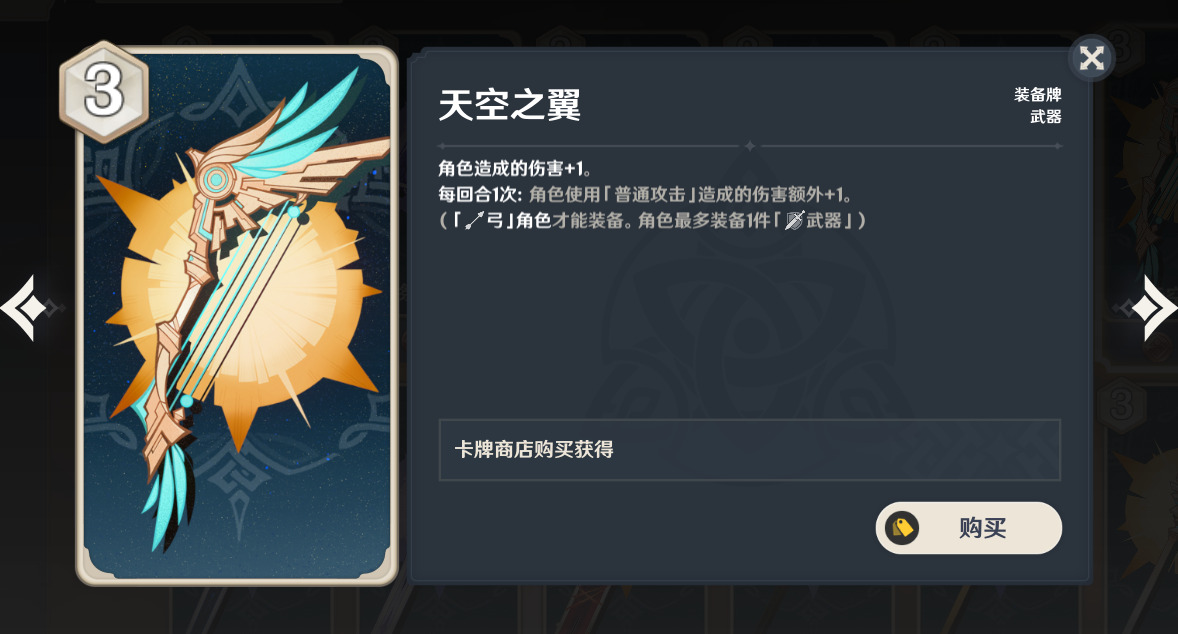
Task: Click the 武器 type label
Action: tap(1046, 116)
